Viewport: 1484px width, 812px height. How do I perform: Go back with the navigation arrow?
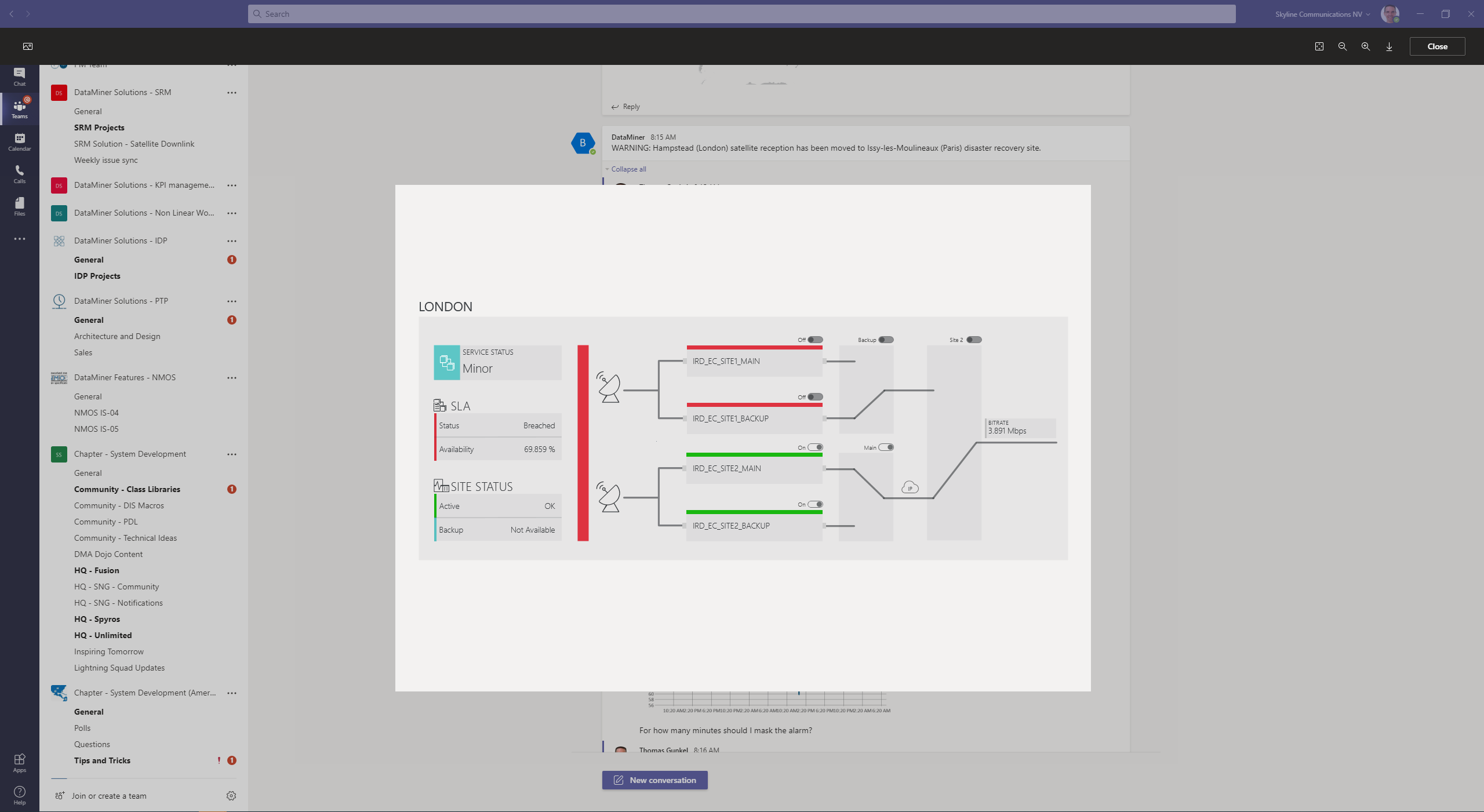(x=12, y=14)
